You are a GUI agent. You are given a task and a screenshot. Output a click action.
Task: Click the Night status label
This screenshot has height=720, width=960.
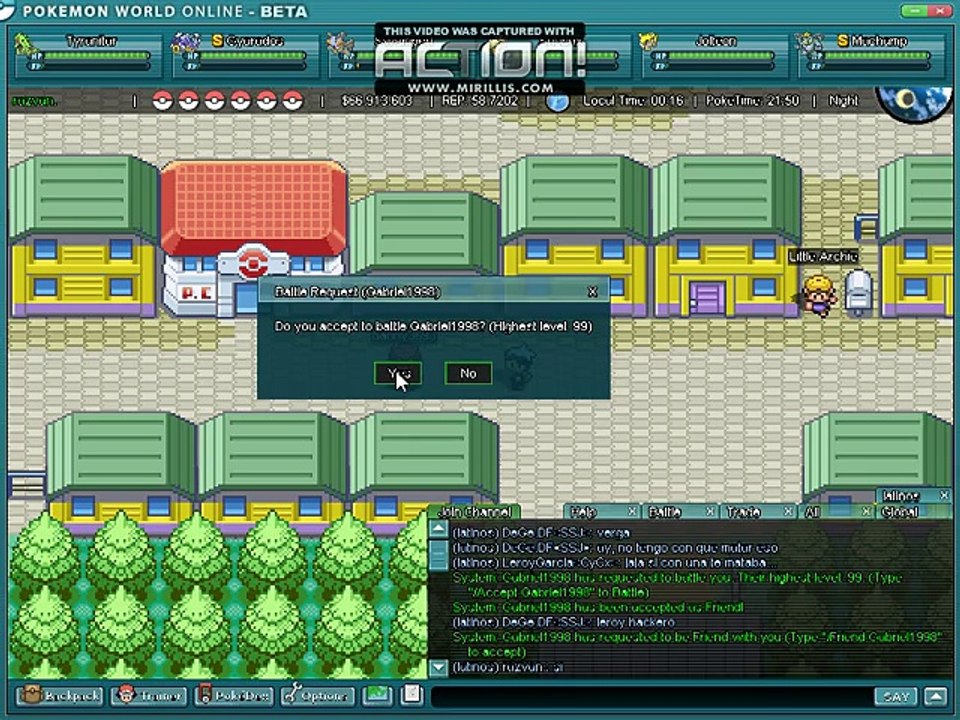pos(843,100)
